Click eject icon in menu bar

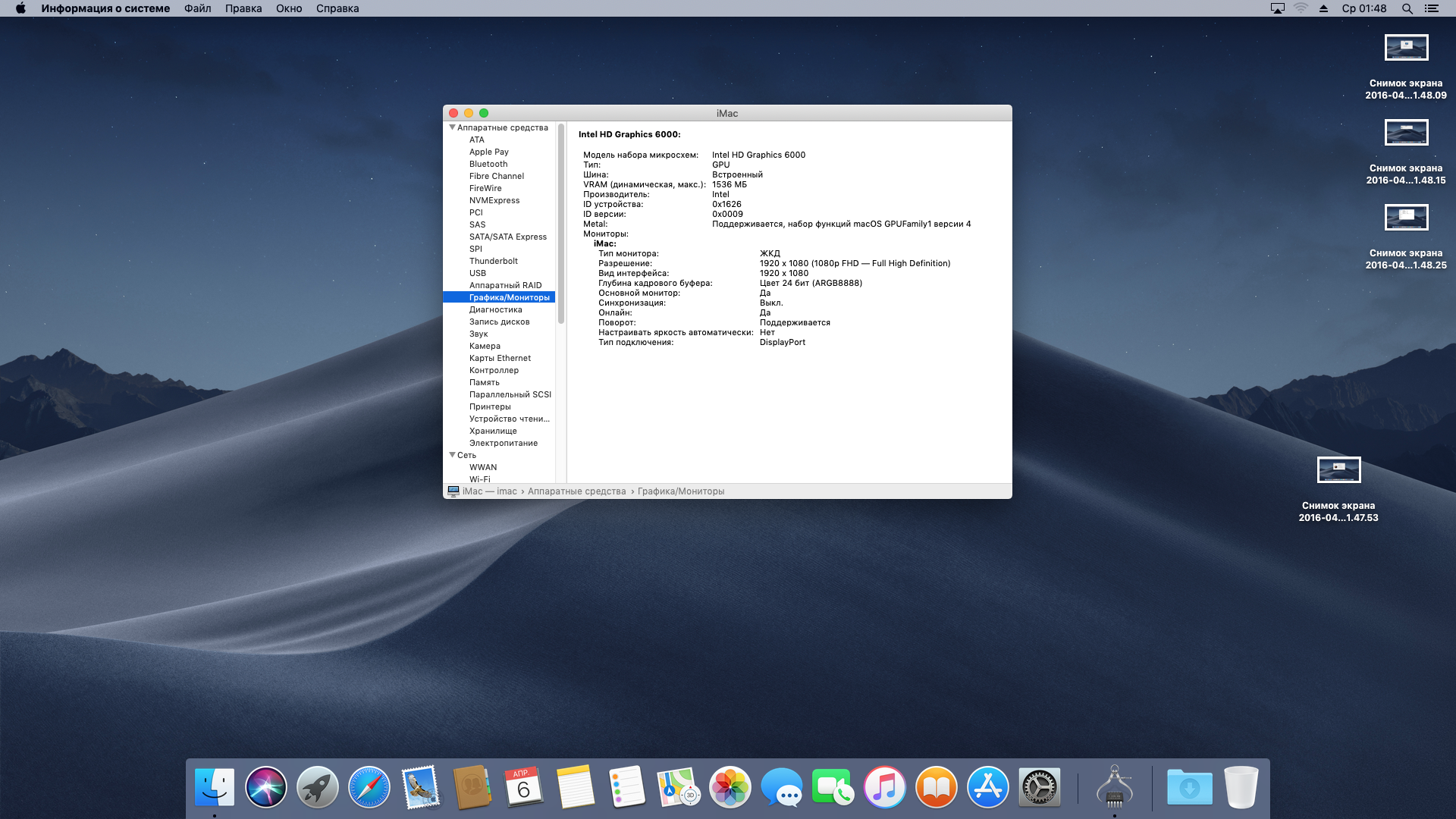[x=1323, y=8]
